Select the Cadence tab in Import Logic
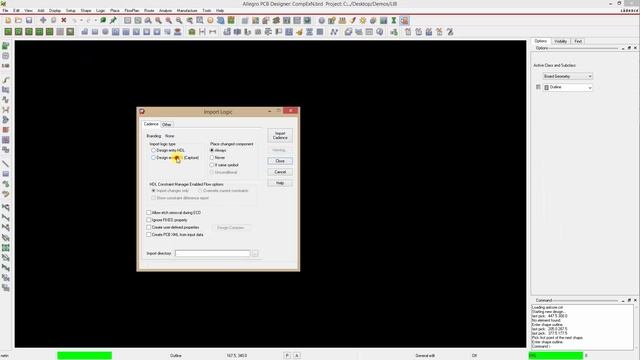 tap(151, 124)
